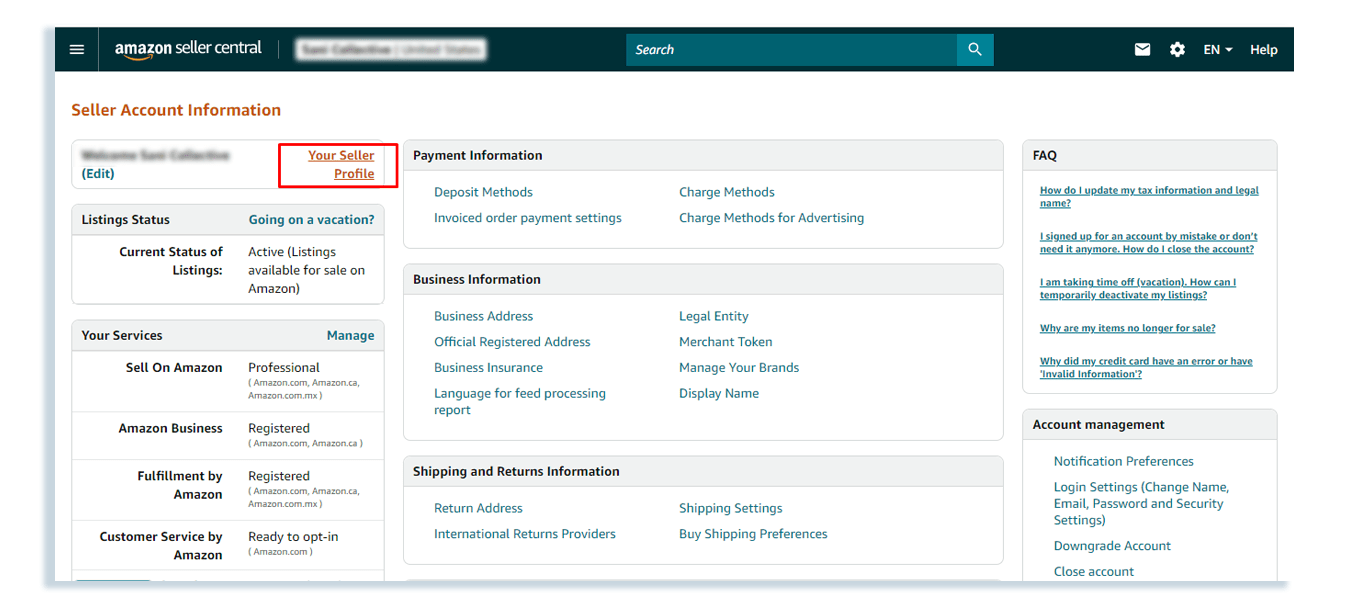This screenshot has height=606, width=1349.
Task: Open Going on a vacation? link
Action: click(x=311, y=220)
